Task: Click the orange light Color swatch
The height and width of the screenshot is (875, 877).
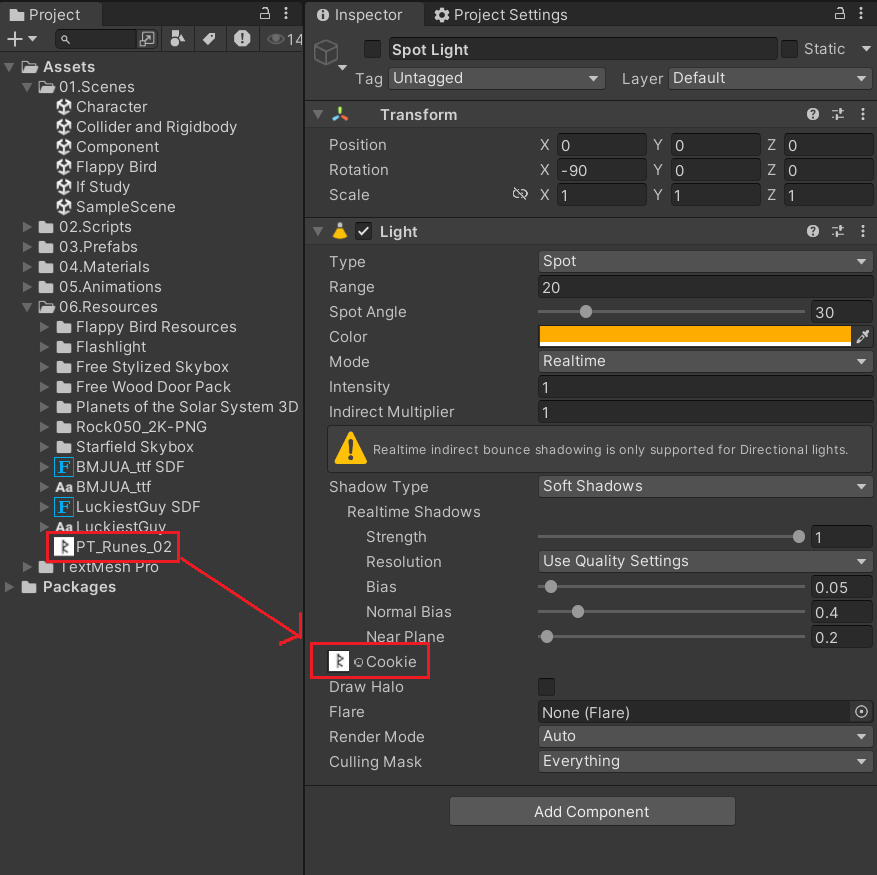Action: click(x=695, y=336)
